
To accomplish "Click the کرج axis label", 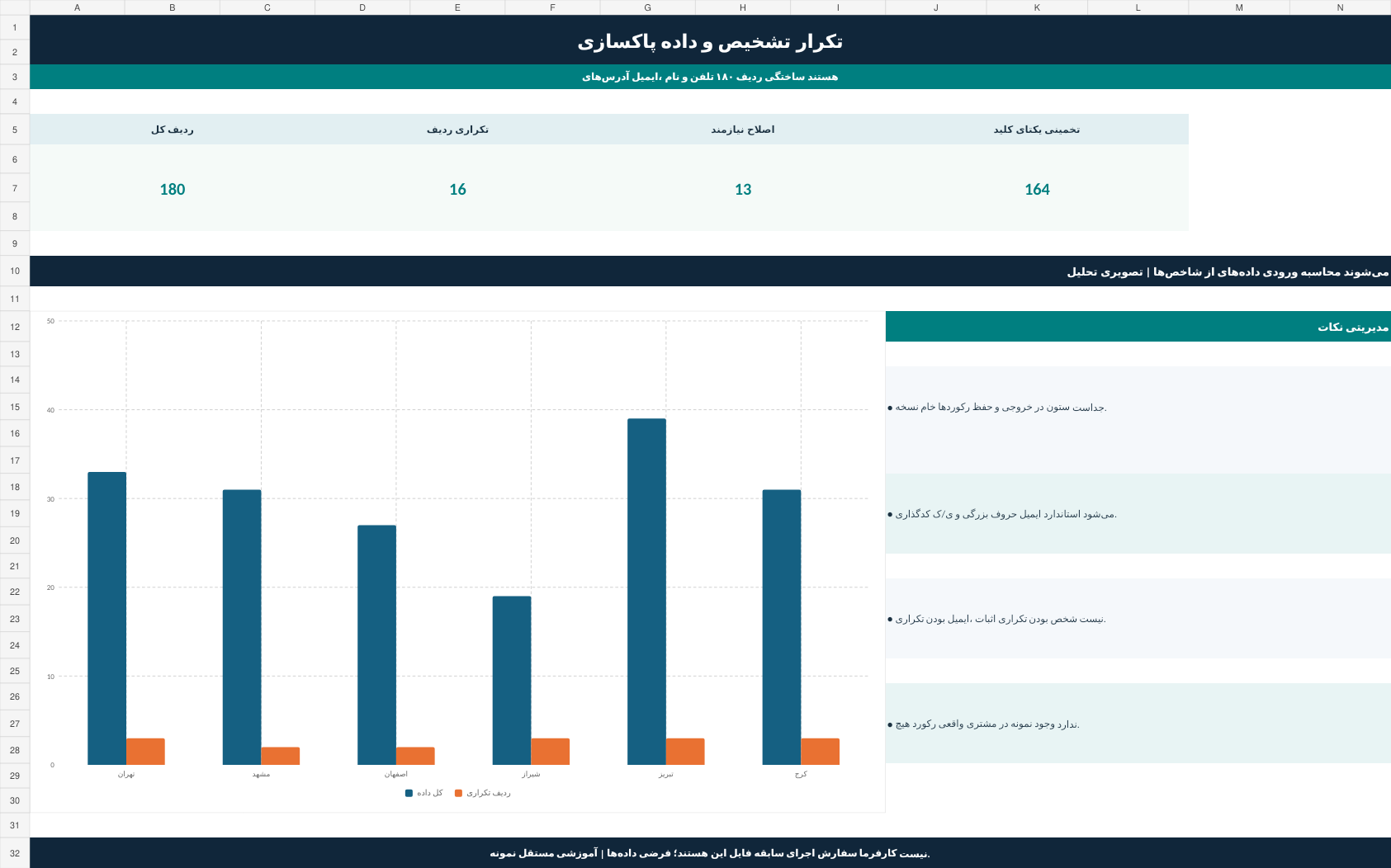I will pyautogui.click(x=801, y=774).
